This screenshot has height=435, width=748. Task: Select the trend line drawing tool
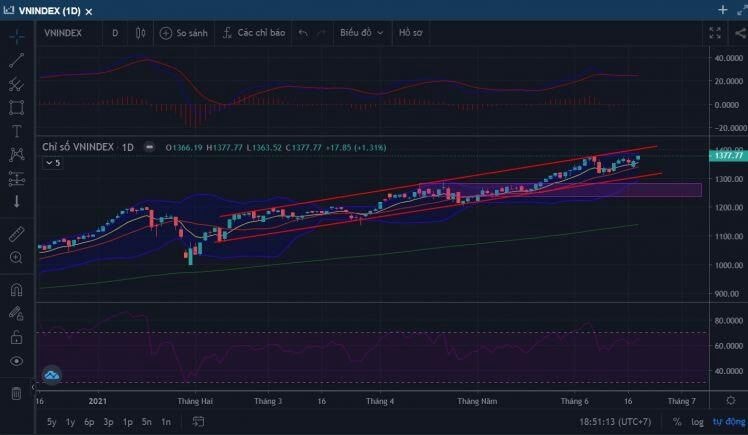[17, 60]
